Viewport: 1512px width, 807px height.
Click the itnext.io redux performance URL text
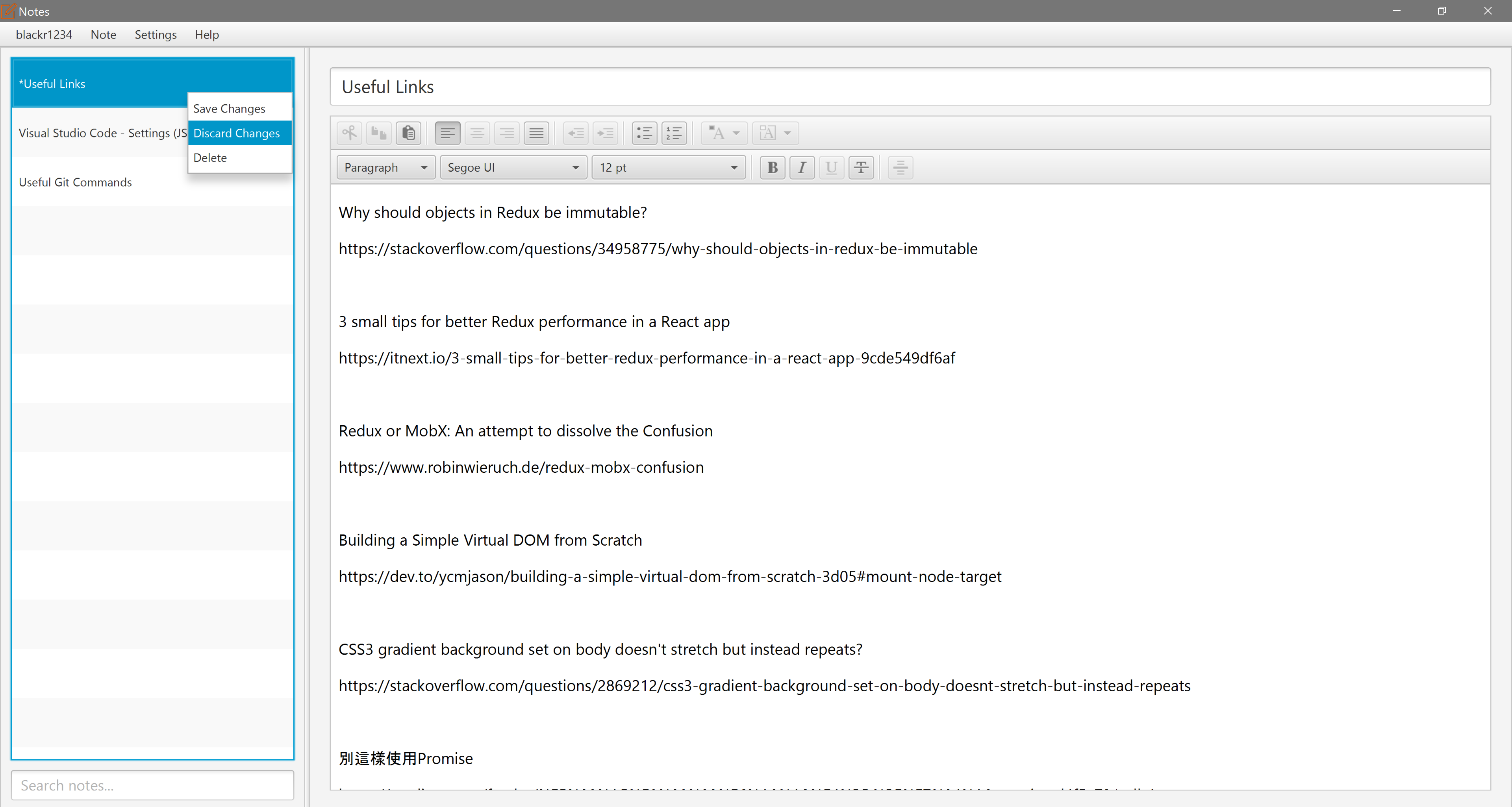(x=647, y=358)
